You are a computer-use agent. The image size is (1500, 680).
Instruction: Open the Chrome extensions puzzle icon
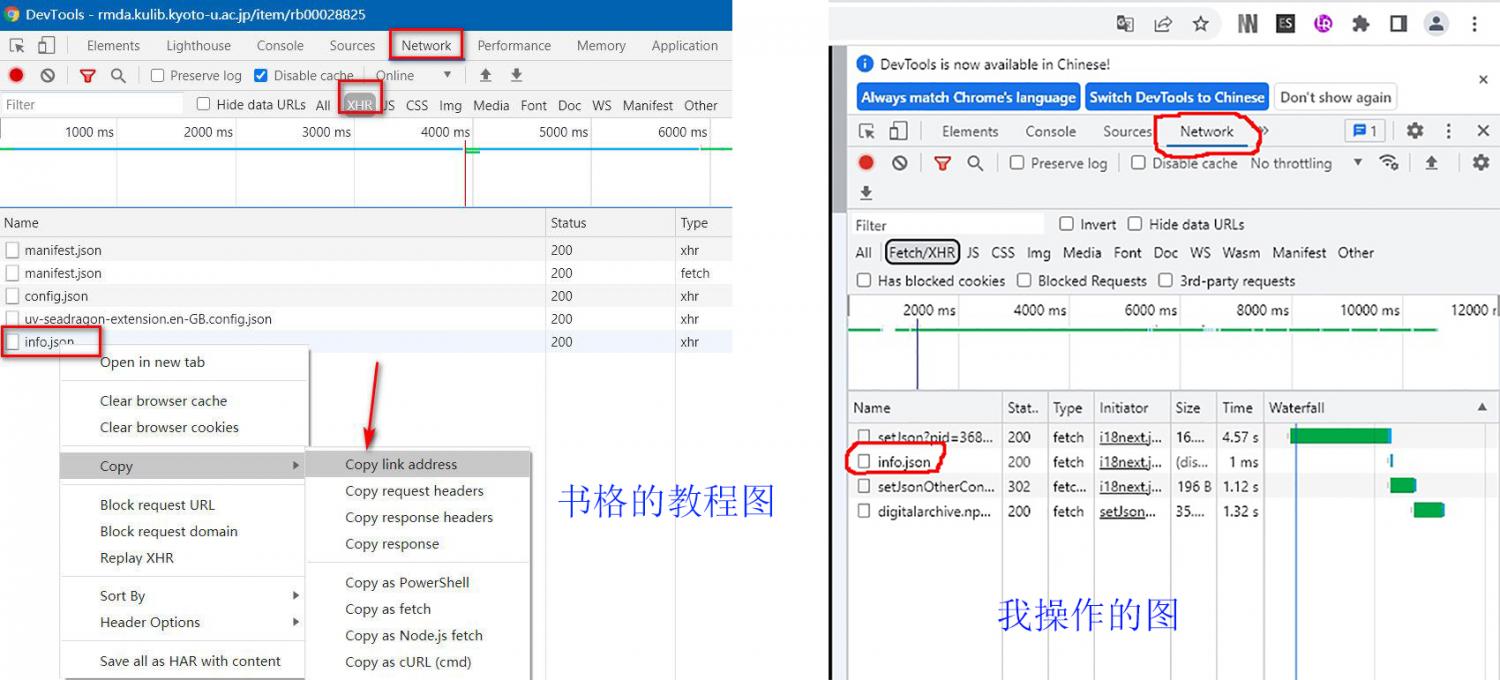(1361, 24)
